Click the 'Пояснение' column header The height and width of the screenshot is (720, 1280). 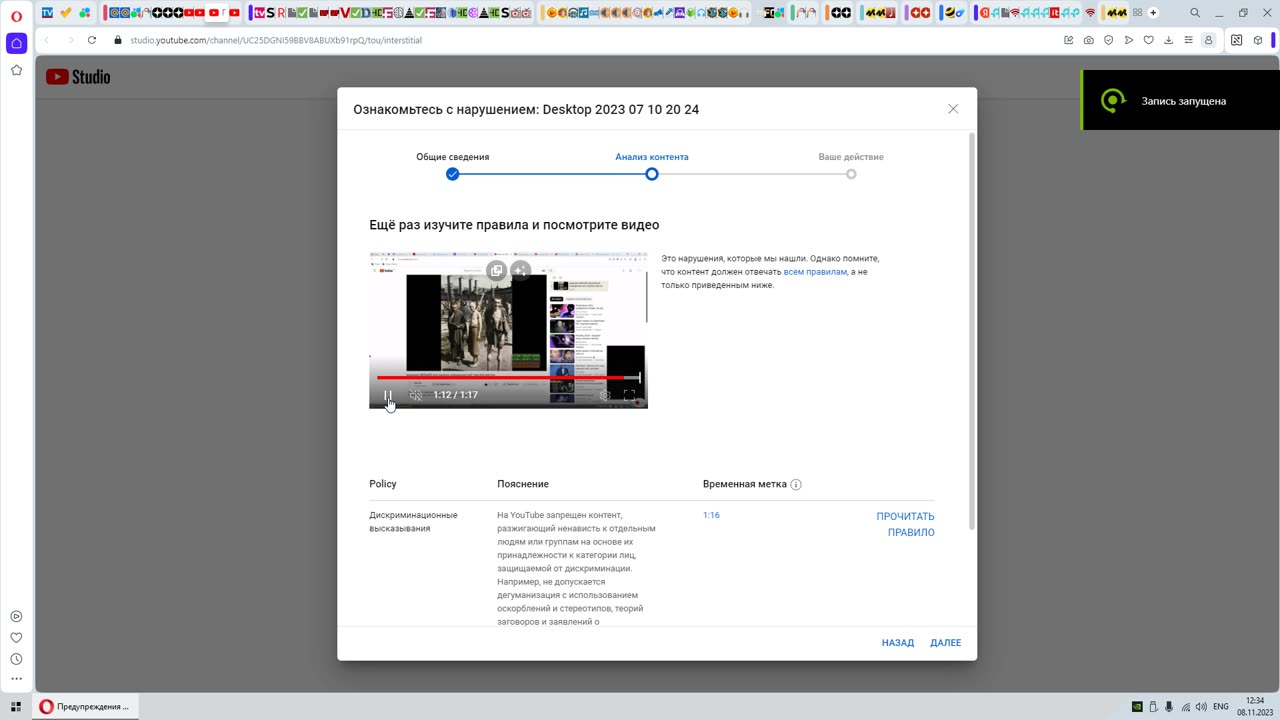[523, 484]
